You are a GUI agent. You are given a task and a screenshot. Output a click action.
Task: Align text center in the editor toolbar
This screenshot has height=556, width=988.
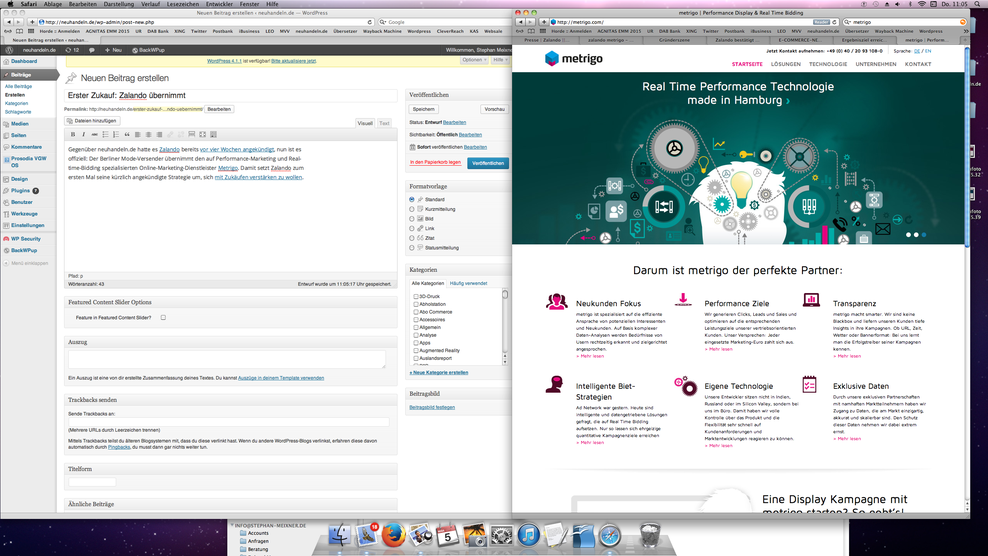tap(148, 134)
